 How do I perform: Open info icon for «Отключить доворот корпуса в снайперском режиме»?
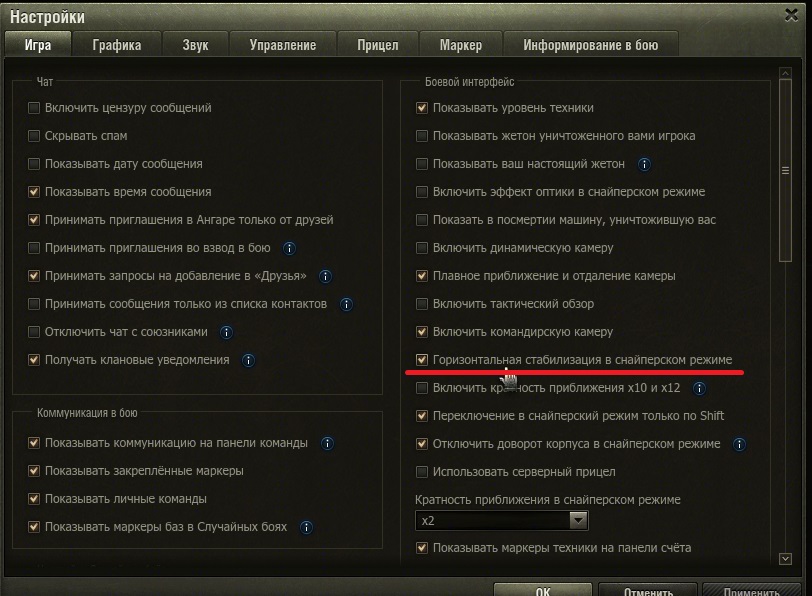pos(739,444)
